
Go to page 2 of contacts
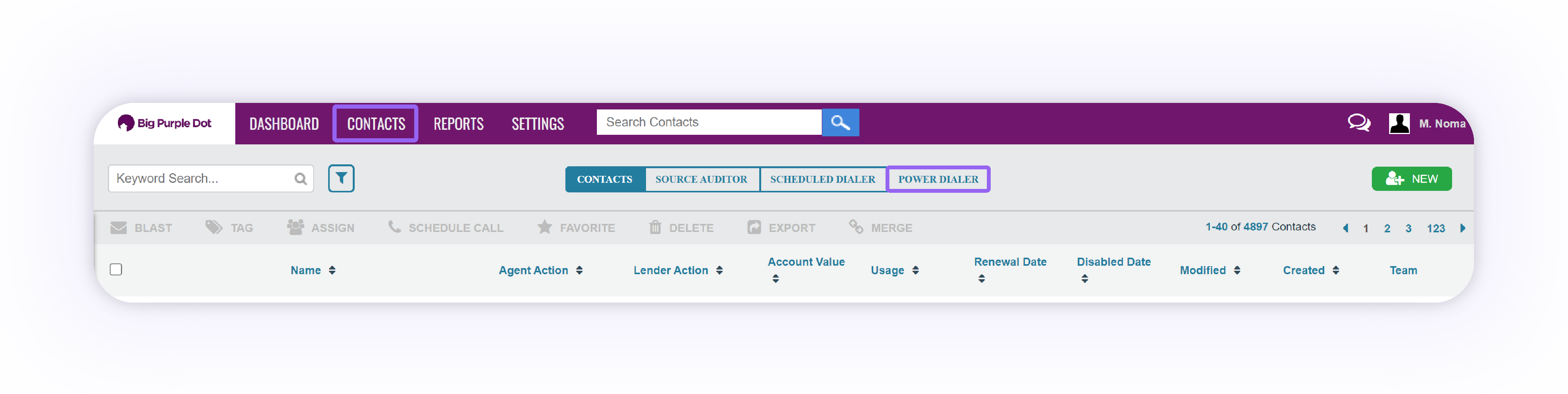pyautogui.click(x=1386, y=228)
